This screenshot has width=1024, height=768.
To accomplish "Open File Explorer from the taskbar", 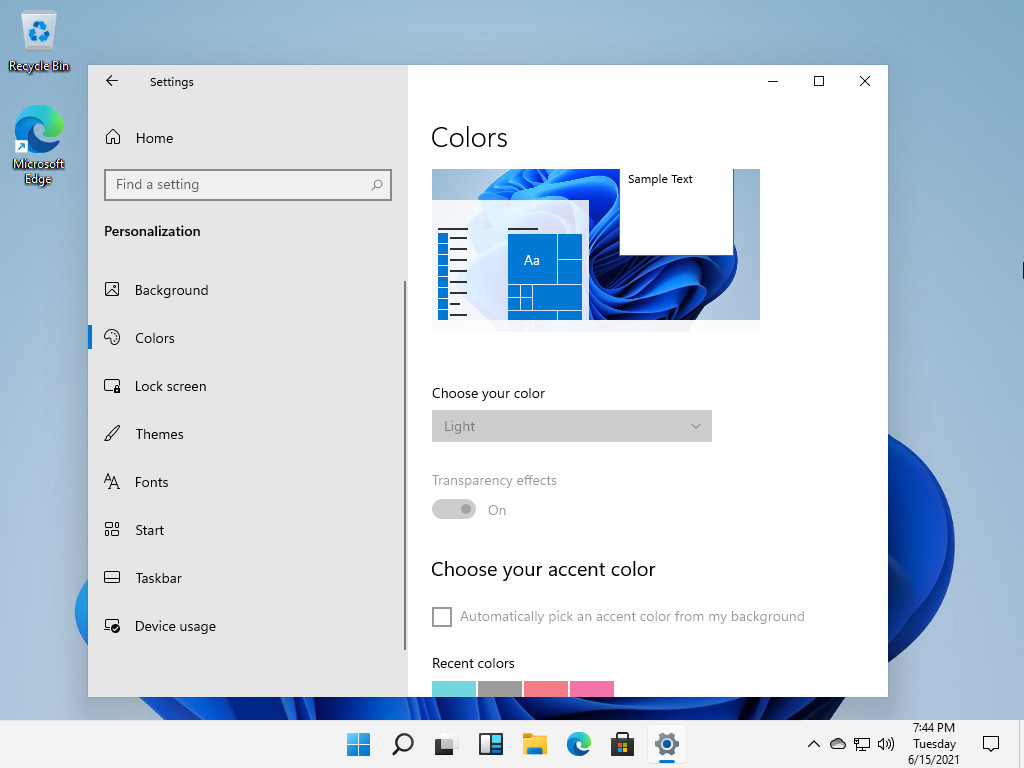I will [x=535, y=744].
